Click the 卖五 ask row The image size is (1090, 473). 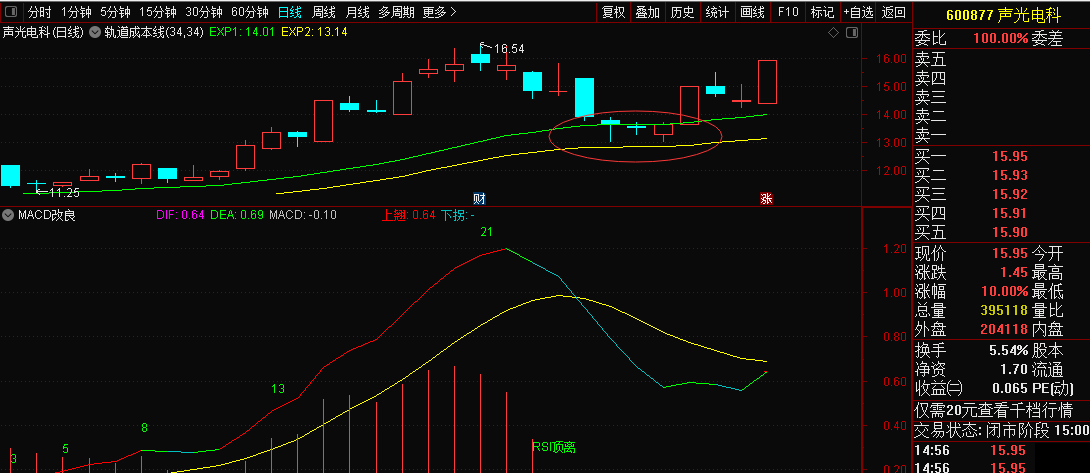click(1001, 60)
